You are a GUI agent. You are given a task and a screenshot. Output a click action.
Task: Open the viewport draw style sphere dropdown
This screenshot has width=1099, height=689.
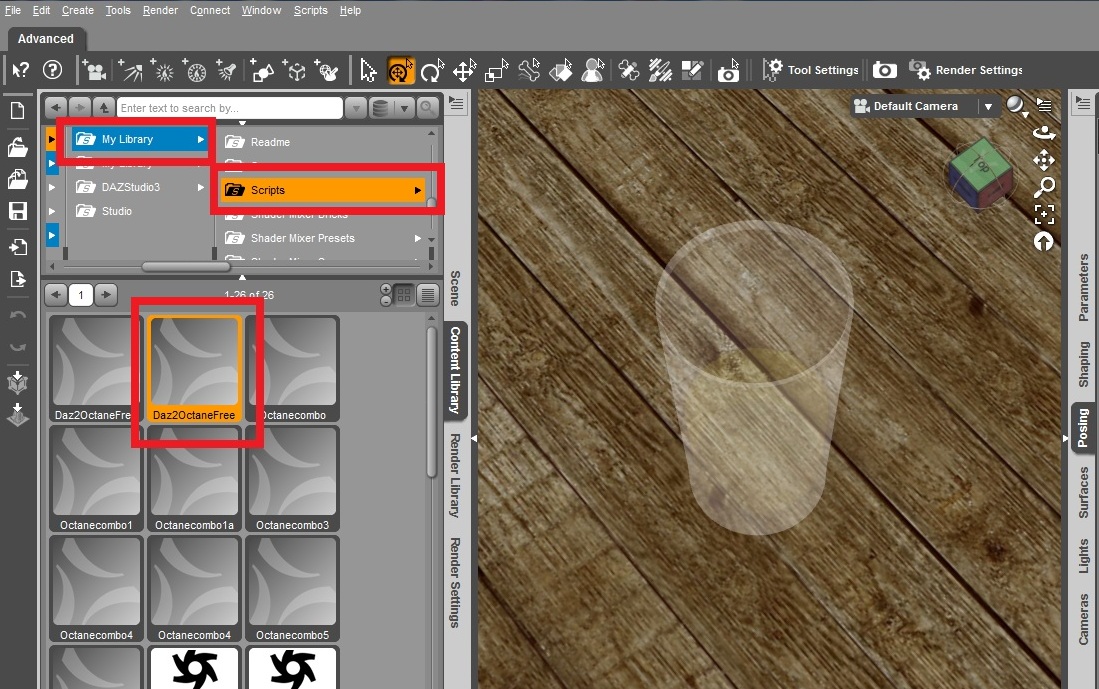pyautogui.click(x=1016, y=107)
